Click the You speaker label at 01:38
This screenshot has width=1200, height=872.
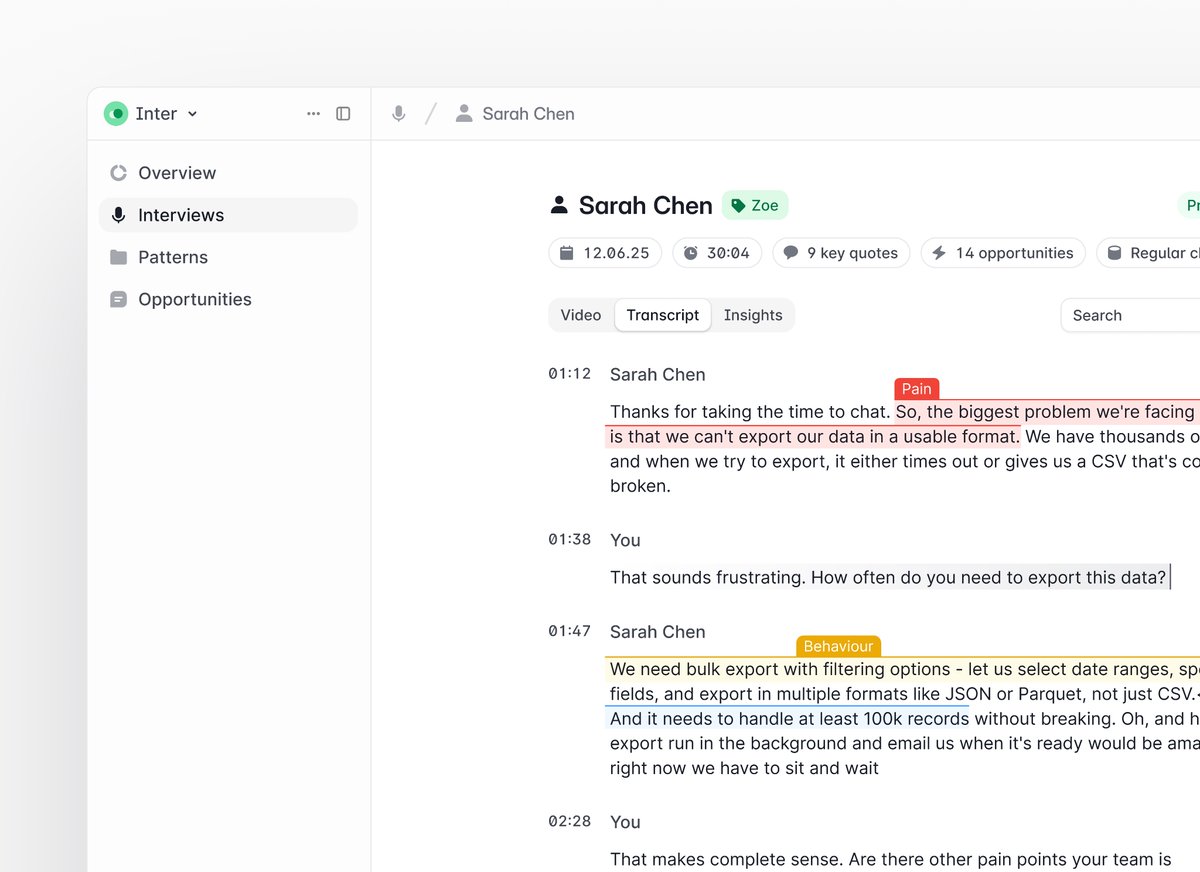(x=625, y=541)
